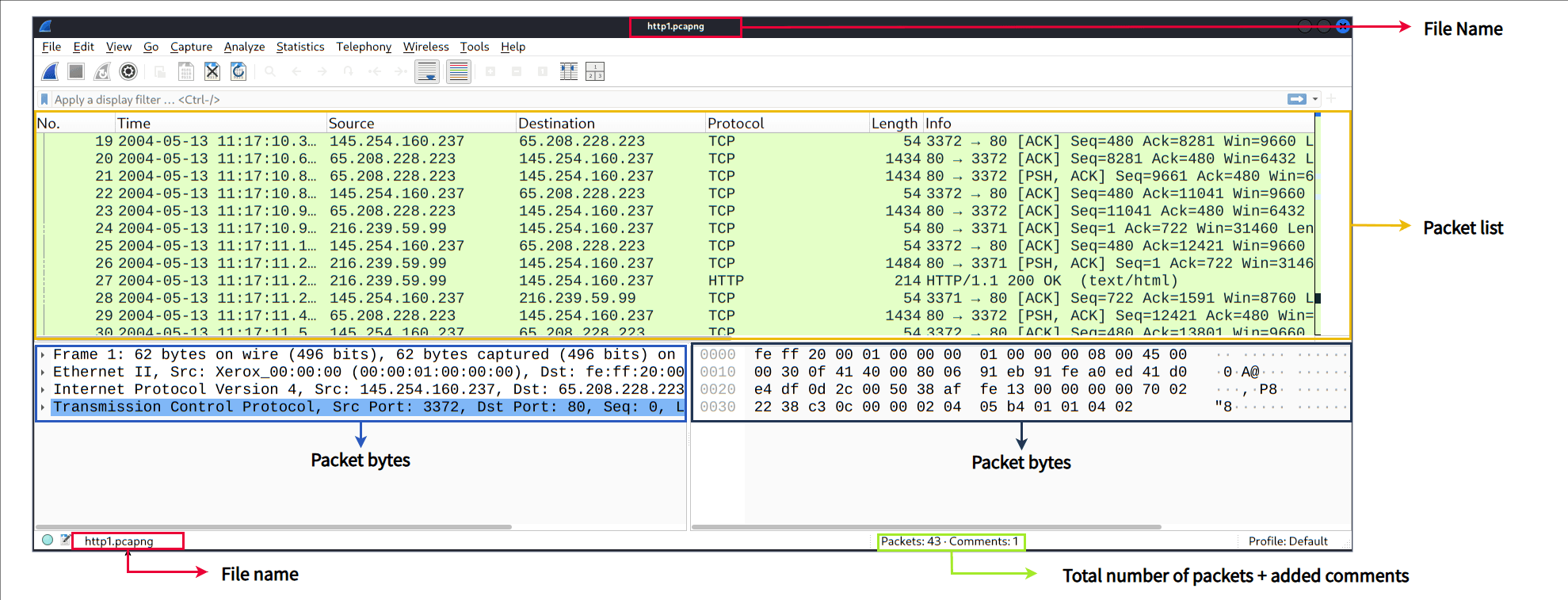
Task: Expand the Frame 1 tree node
Action: click(43, 355)
